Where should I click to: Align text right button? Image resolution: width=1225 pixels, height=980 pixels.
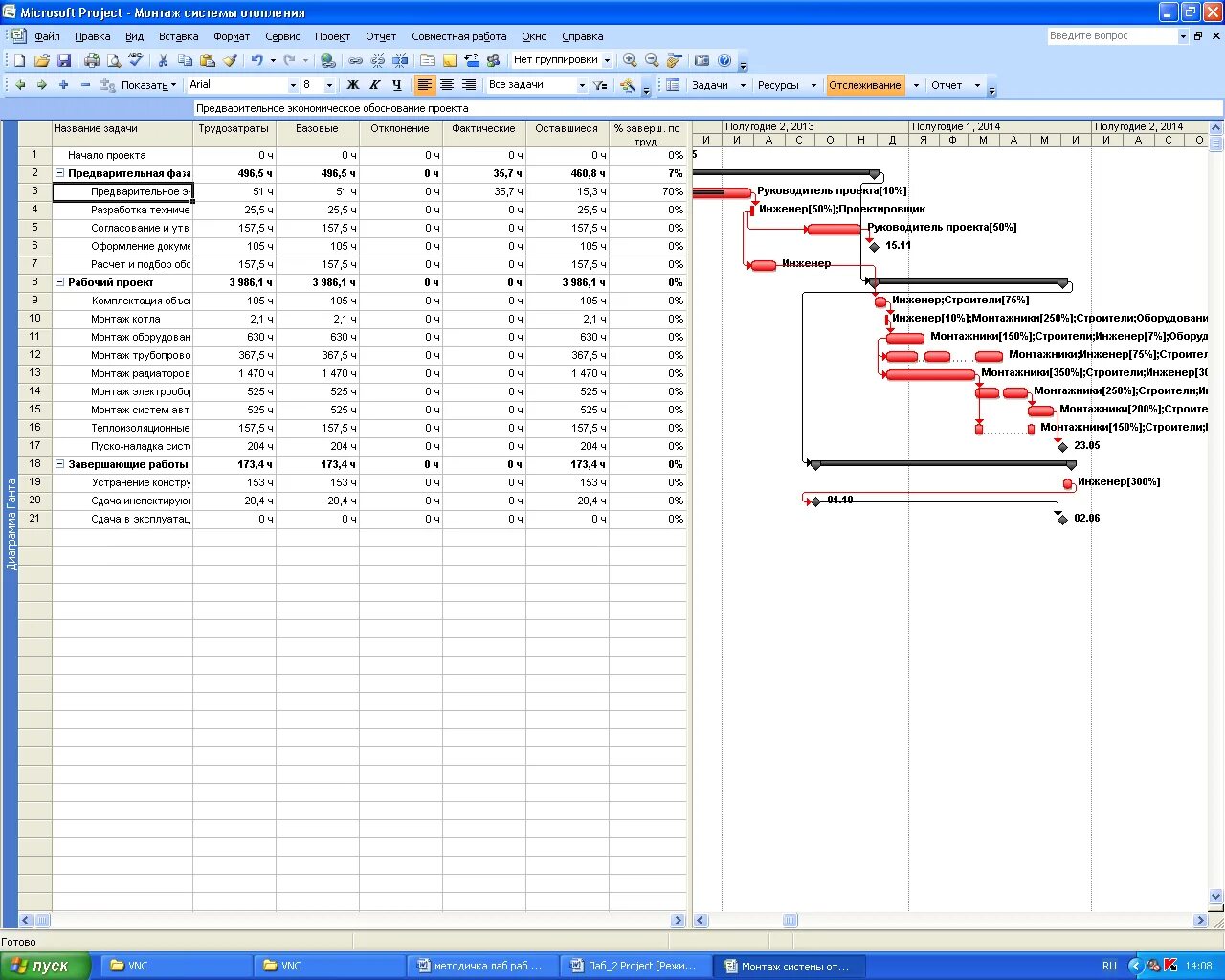[x=469, y=85]
